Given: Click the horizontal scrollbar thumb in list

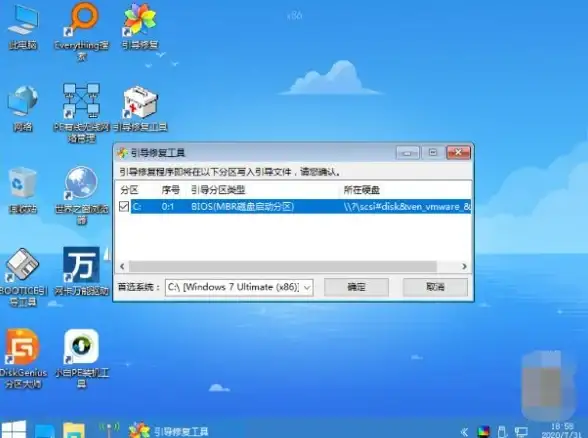Looking at the screenshot, I should click(283, 266).
